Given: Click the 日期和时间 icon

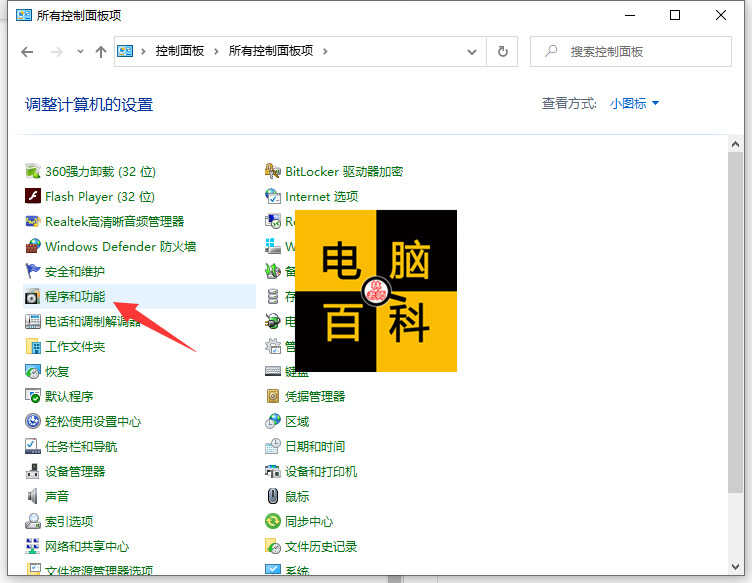Looking at the screenshot, I should click(273, 446).
